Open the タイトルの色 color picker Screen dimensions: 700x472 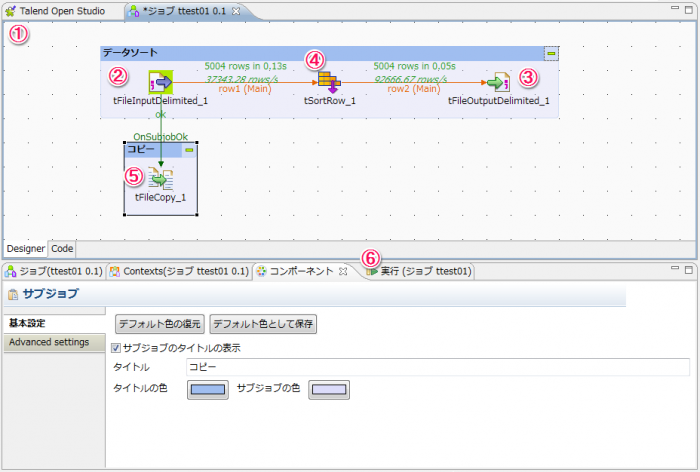(x=208, y=389)
